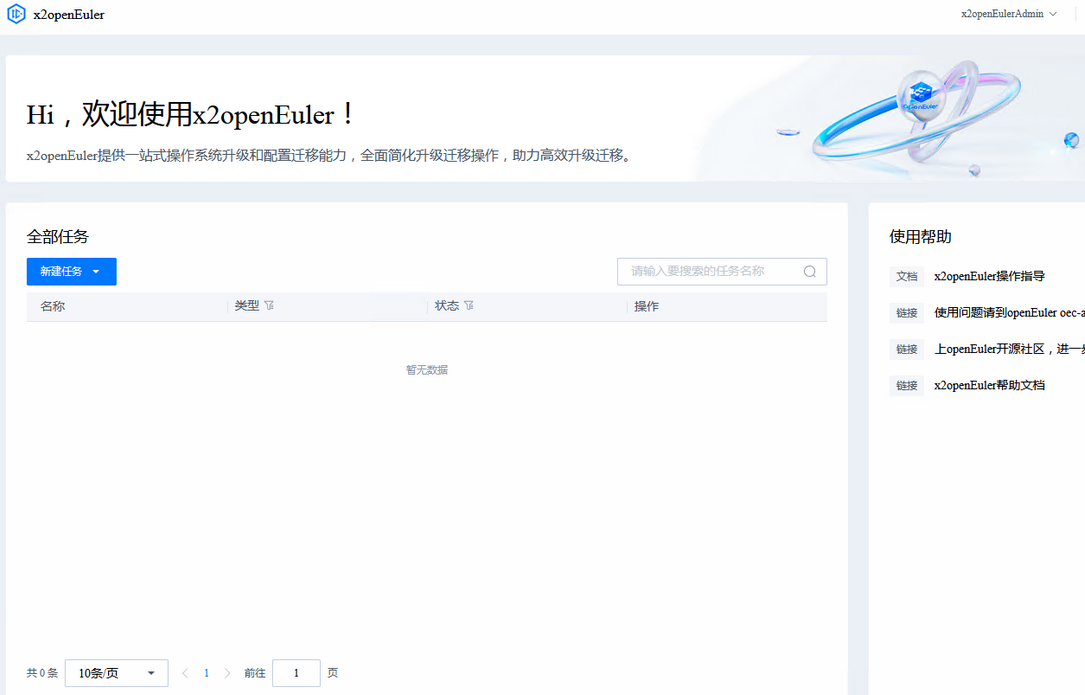
Task: Click the x2openEuler logo icon
Action: 16,14
